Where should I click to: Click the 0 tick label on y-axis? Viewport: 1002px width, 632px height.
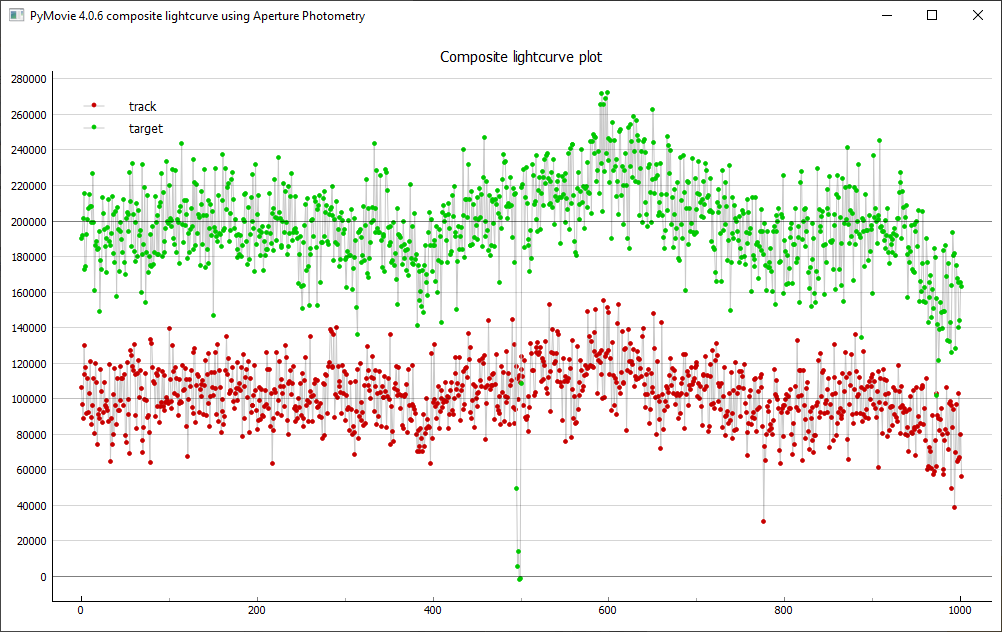[42, 577]
